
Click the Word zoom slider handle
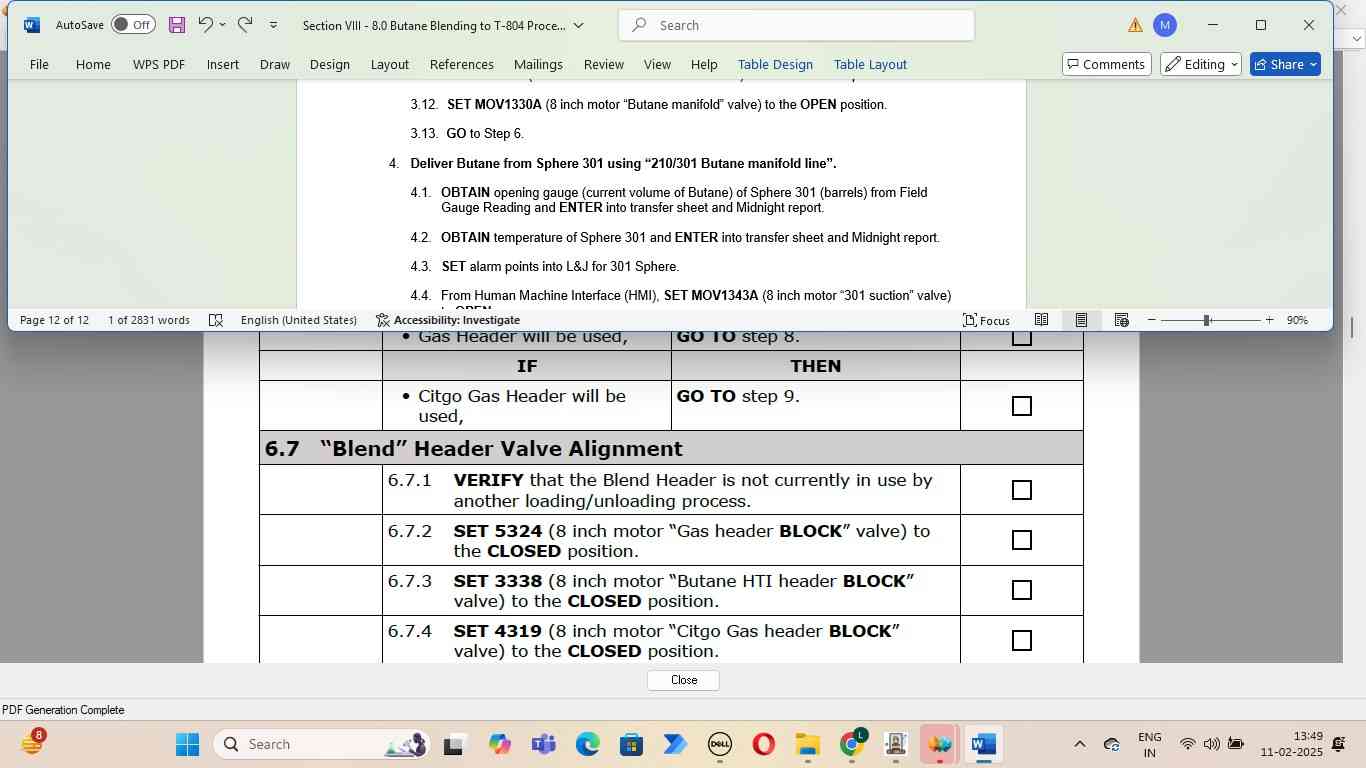1207,320
